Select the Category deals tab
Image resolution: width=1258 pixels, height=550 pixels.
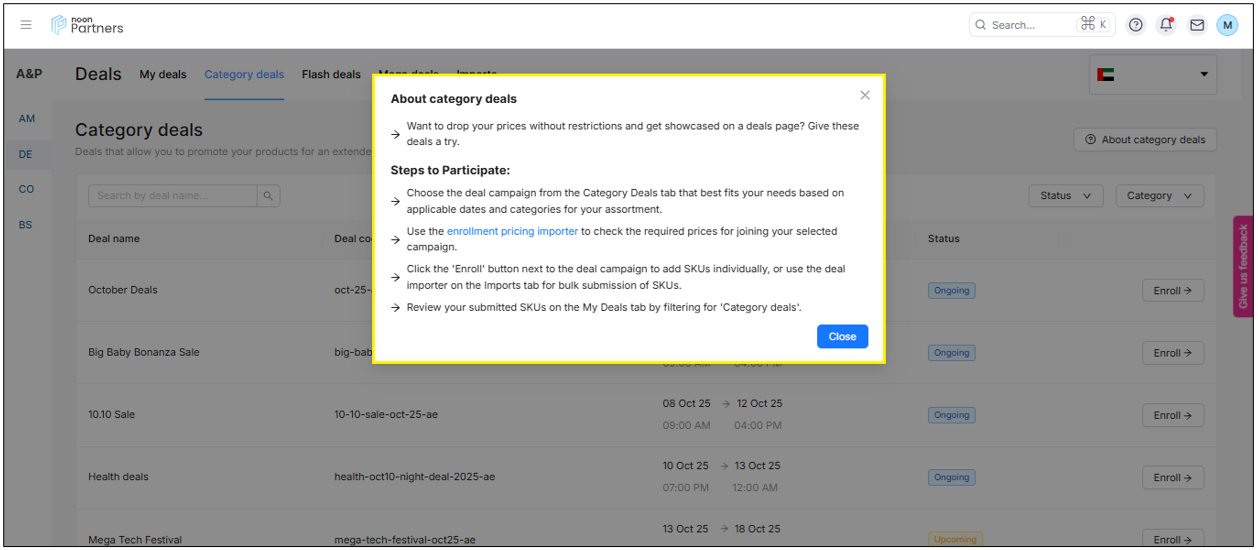tap(244, 74)
